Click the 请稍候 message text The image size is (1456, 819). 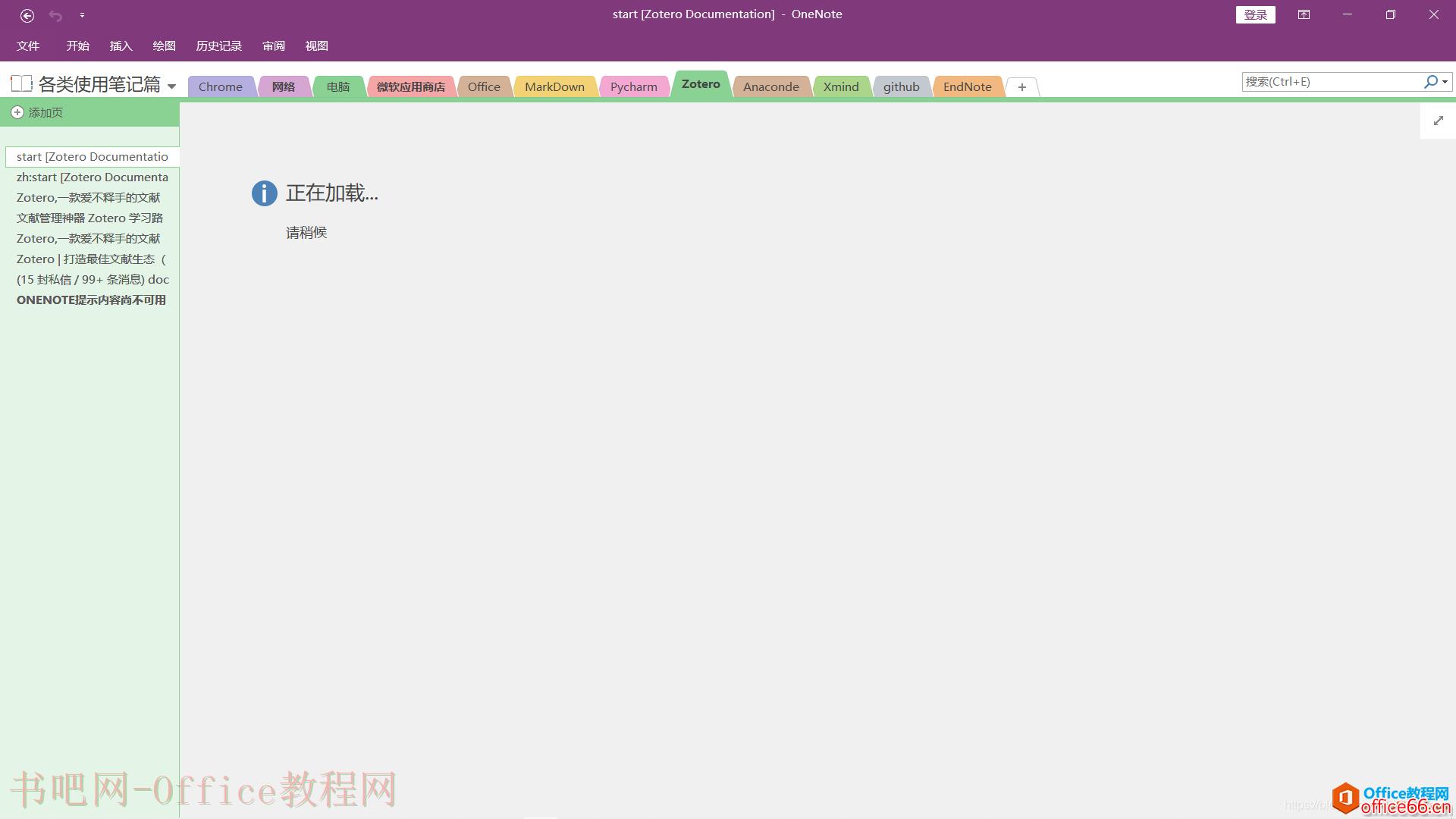306,233
